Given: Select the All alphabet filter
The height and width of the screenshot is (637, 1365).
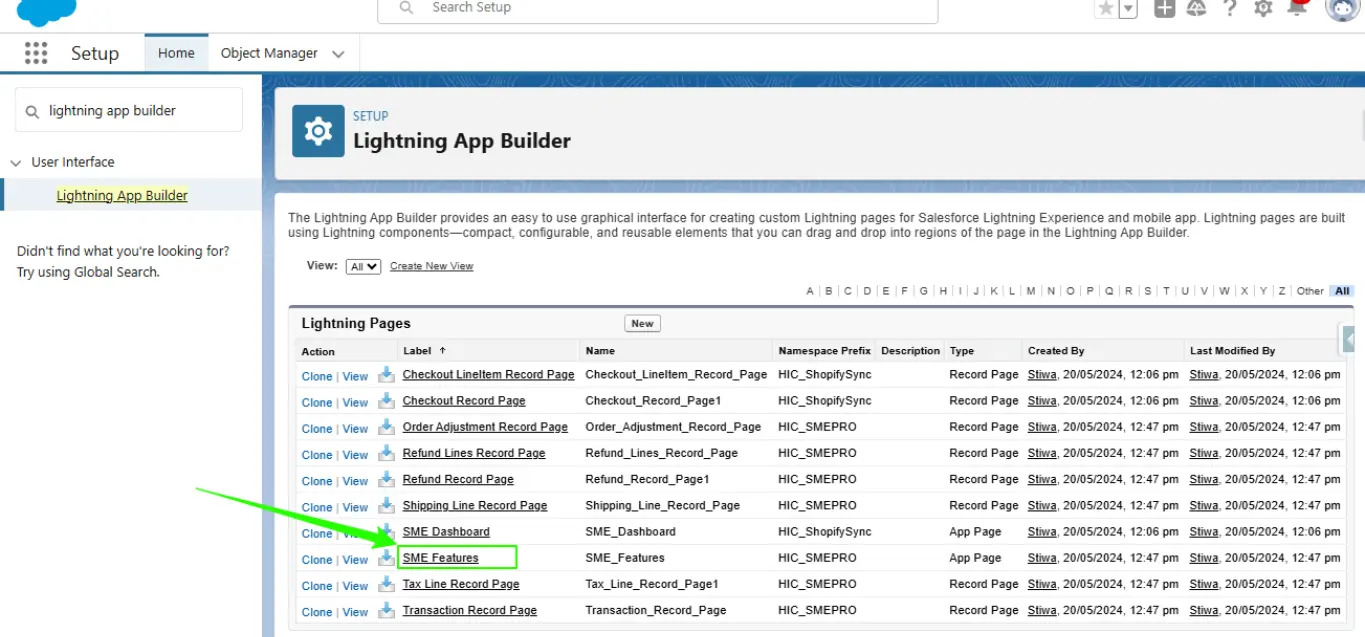Looking at the screenshot, I should point(1342,291).
